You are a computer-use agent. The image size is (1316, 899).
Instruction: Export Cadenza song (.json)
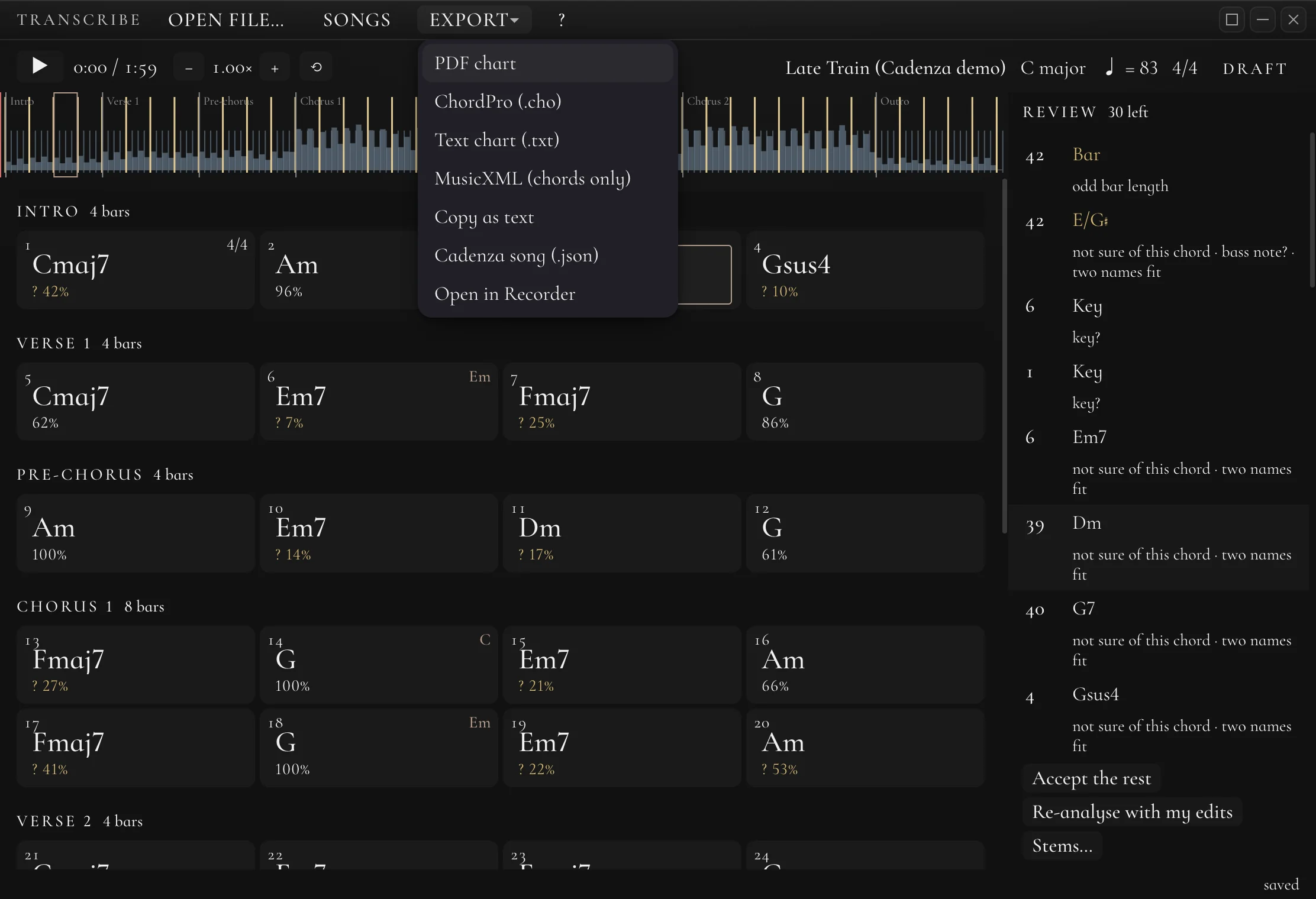pos(547,256)
